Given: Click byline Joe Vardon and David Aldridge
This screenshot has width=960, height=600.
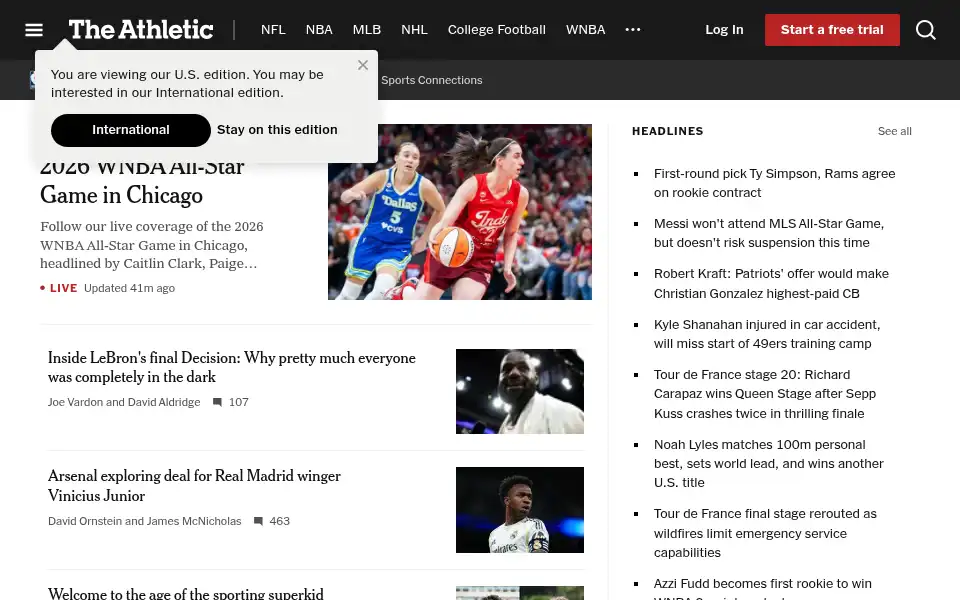Looking at the screenshot, I should pos(124,402).
